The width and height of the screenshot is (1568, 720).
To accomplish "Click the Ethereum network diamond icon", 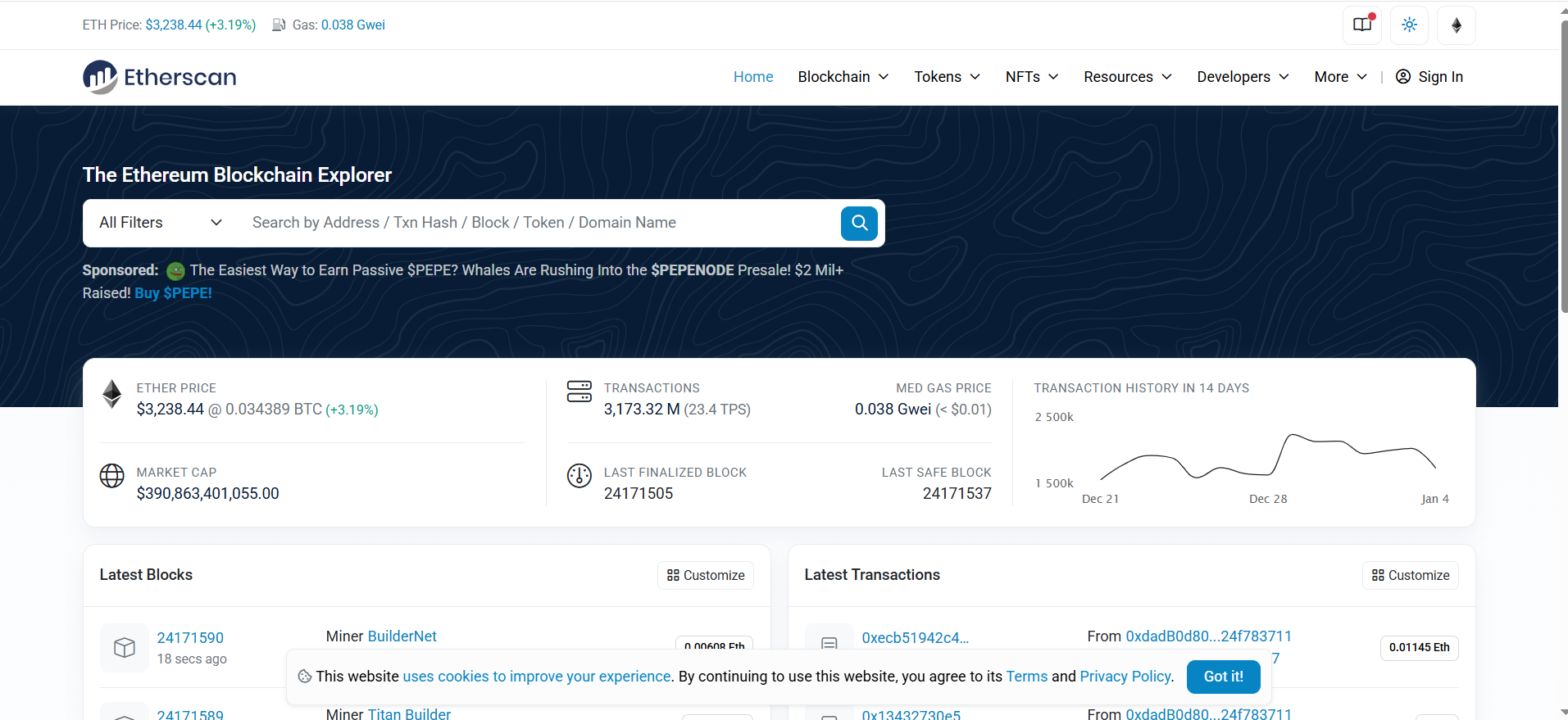I will 1457,25.
